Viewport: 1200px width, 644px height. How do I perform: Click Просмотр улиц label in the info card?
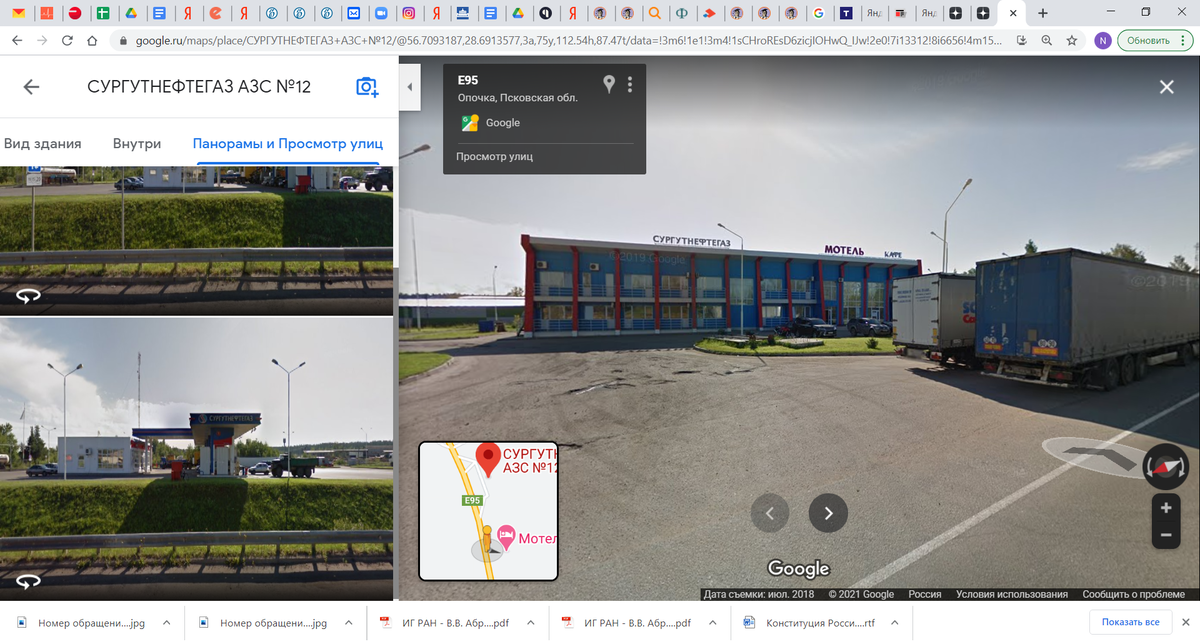[494, 156]
